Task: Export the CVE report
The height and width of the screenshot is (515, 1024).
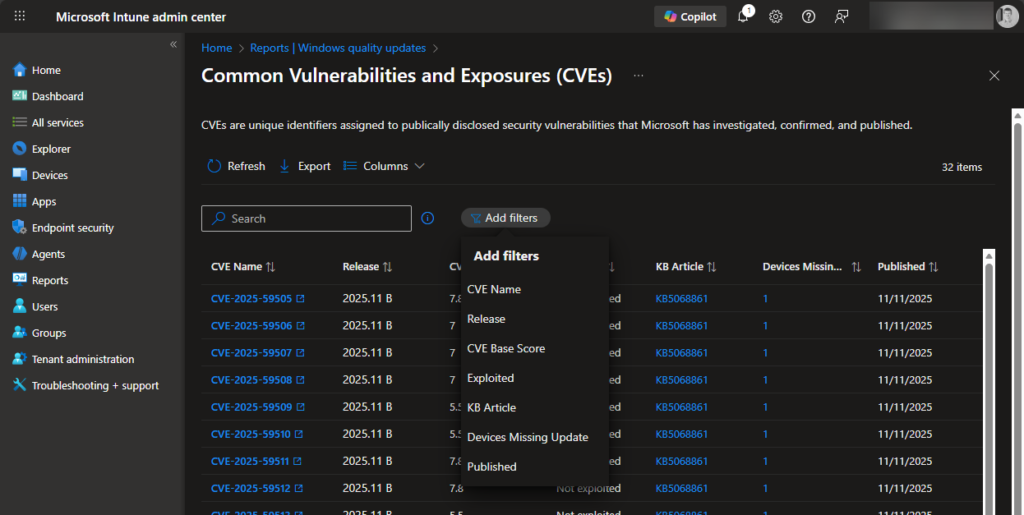Action: (304, 166)
